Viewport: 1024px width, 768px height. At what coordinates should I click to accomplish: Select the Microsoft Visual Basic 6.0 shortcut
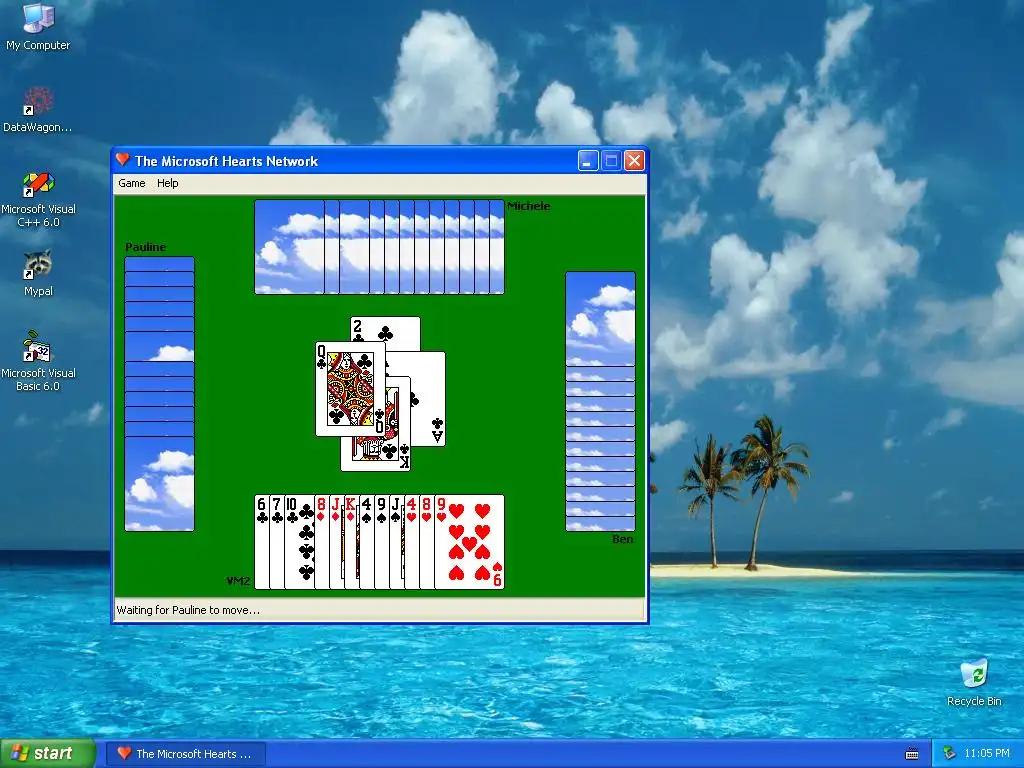(38, 362)
